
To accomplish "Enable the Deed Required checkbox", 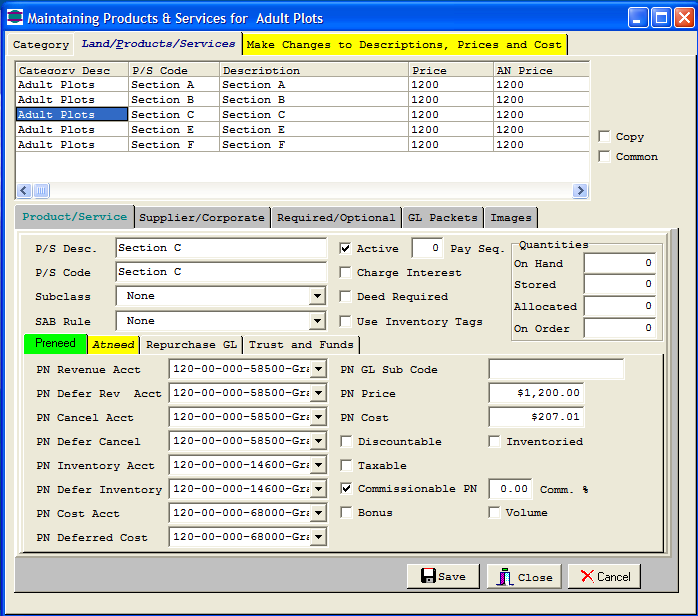I will click(346, 297).
